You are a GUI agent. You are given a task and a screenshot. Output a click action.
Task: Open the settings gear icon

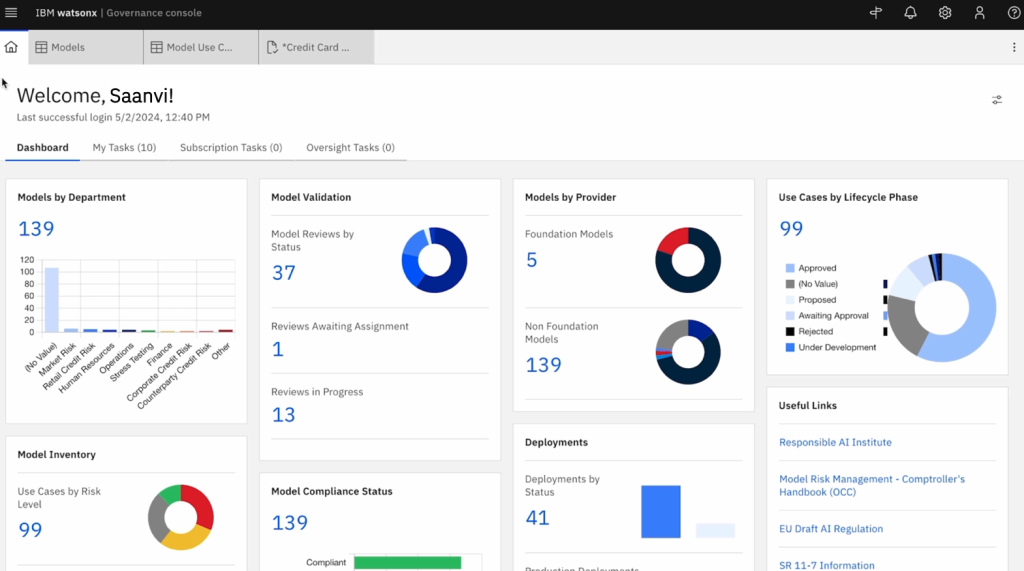pos(945,12)
